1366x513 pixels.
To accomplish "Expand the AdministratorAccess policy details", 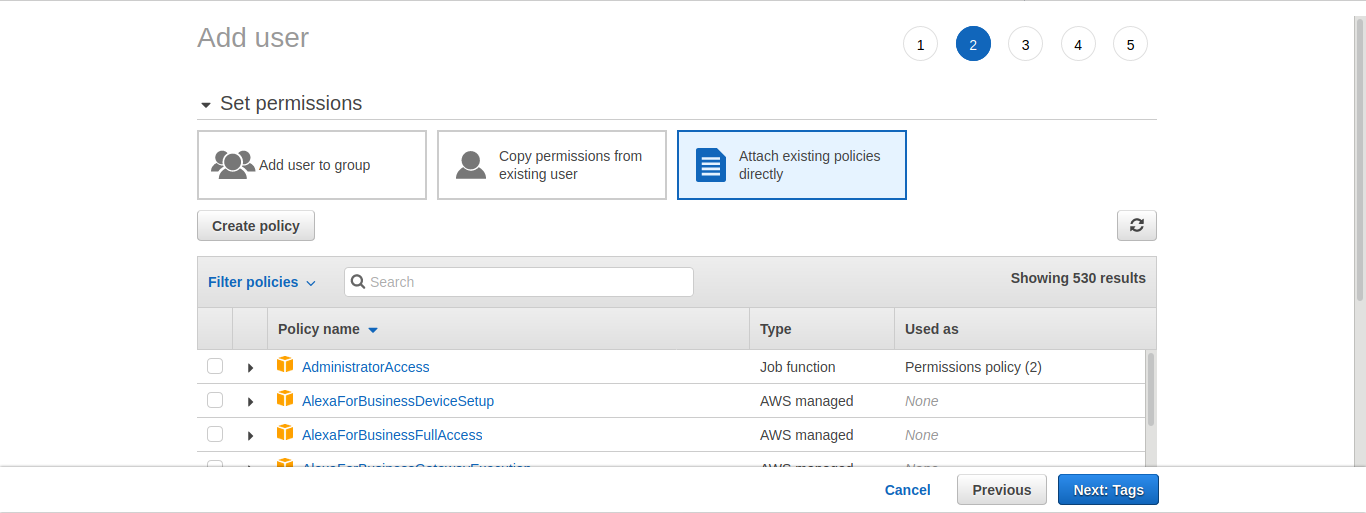I will pos(250,368).
